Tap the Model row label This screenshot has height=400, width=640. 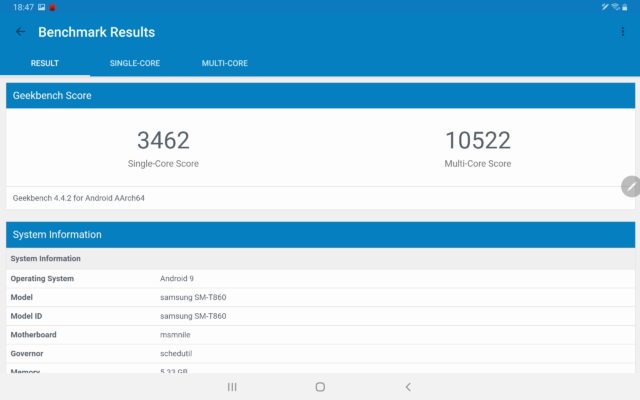[21, 297]
